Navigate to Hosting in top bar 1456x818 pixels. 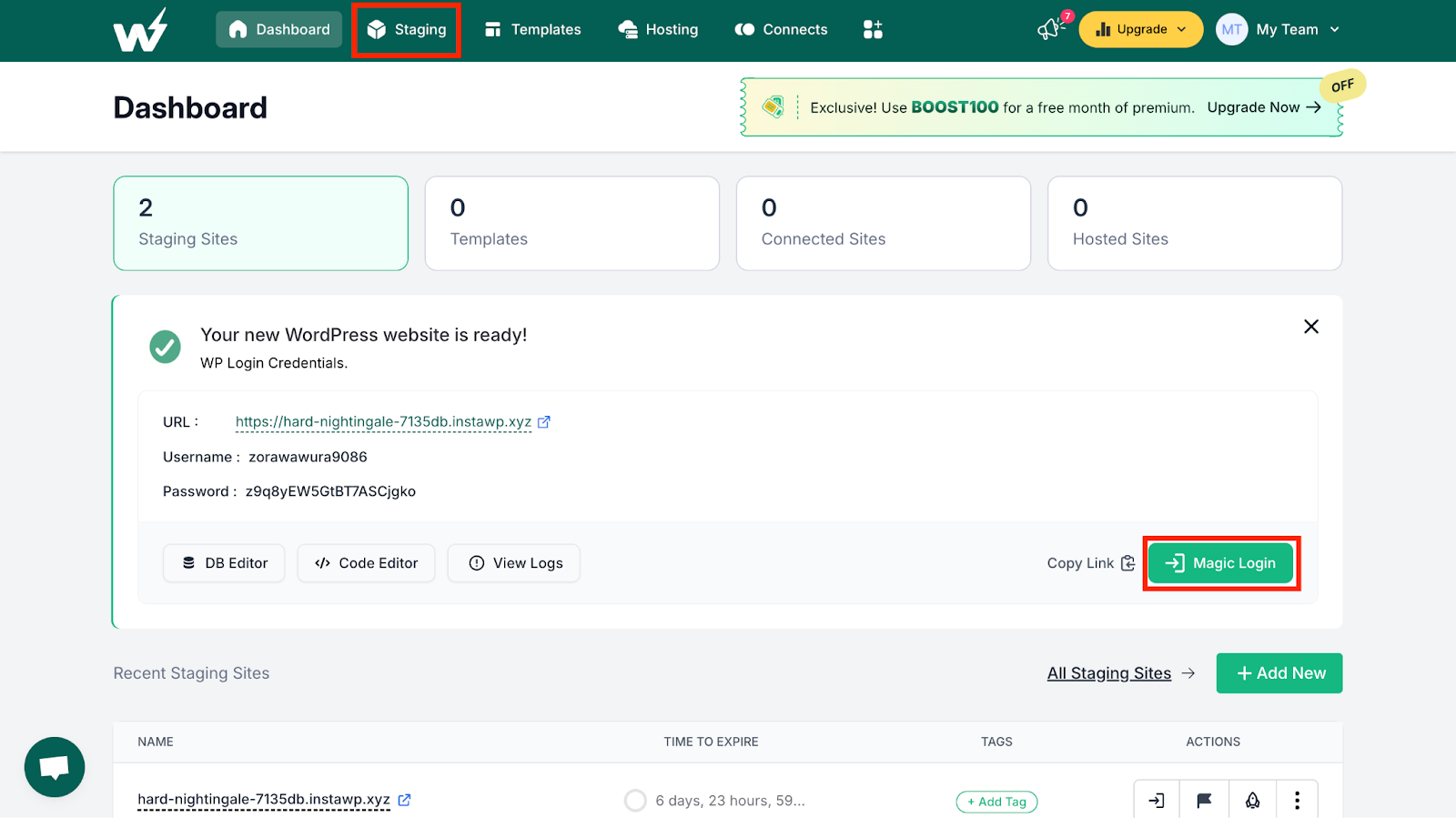tap(658, 29)
